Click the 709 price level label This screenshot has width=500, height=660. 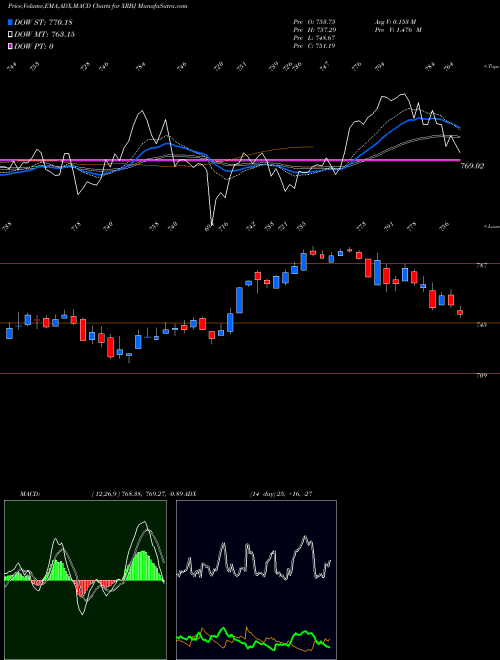pyautogui.click(x=481, y=375)
